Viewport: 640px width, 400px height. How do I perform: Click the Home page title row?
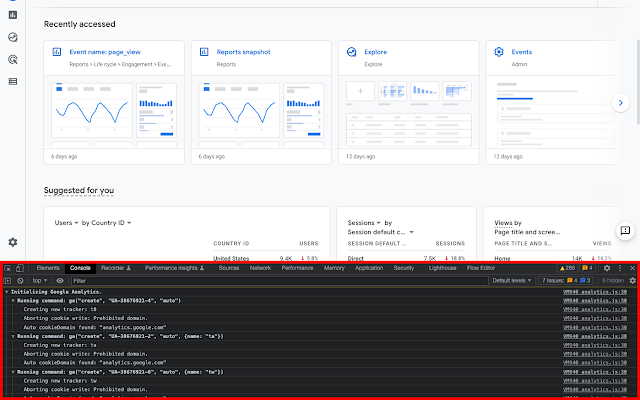pyautogui.click(x=553, y=258)
